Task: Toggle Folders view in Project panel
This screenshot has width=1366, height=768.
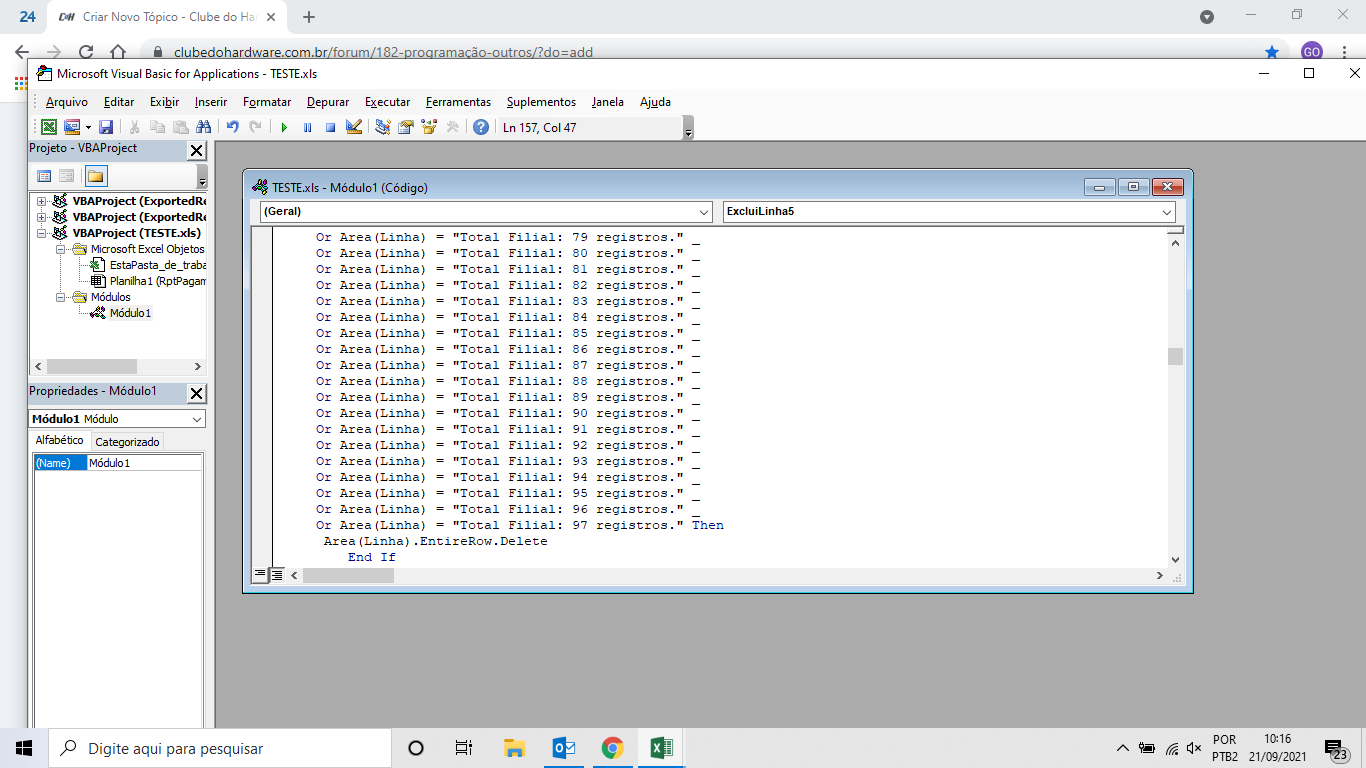Action: (95, 176)
